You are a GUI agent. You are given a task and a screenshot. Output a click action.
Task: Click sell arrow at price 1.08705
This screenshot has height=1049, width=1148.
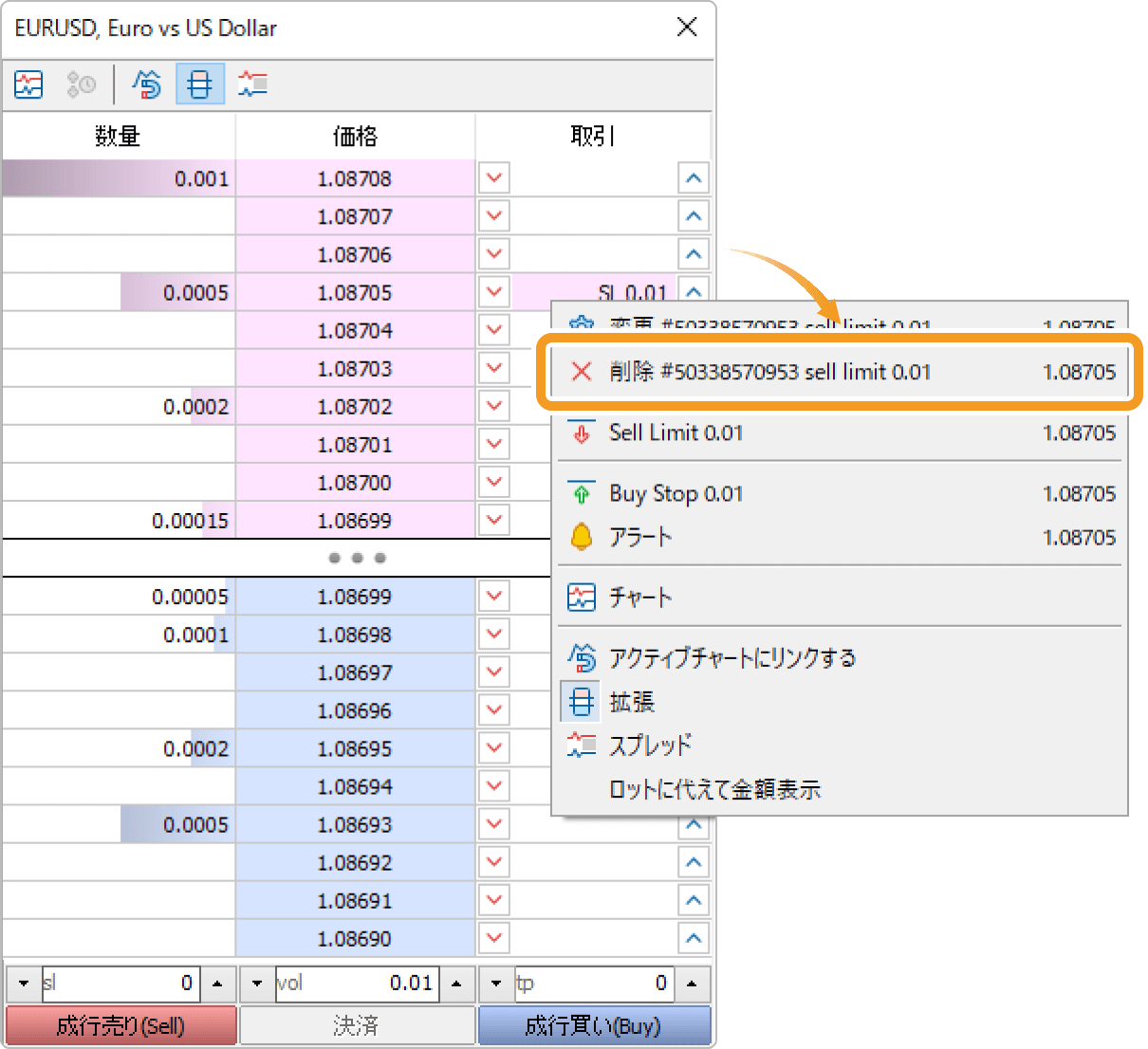click(494, 292)
